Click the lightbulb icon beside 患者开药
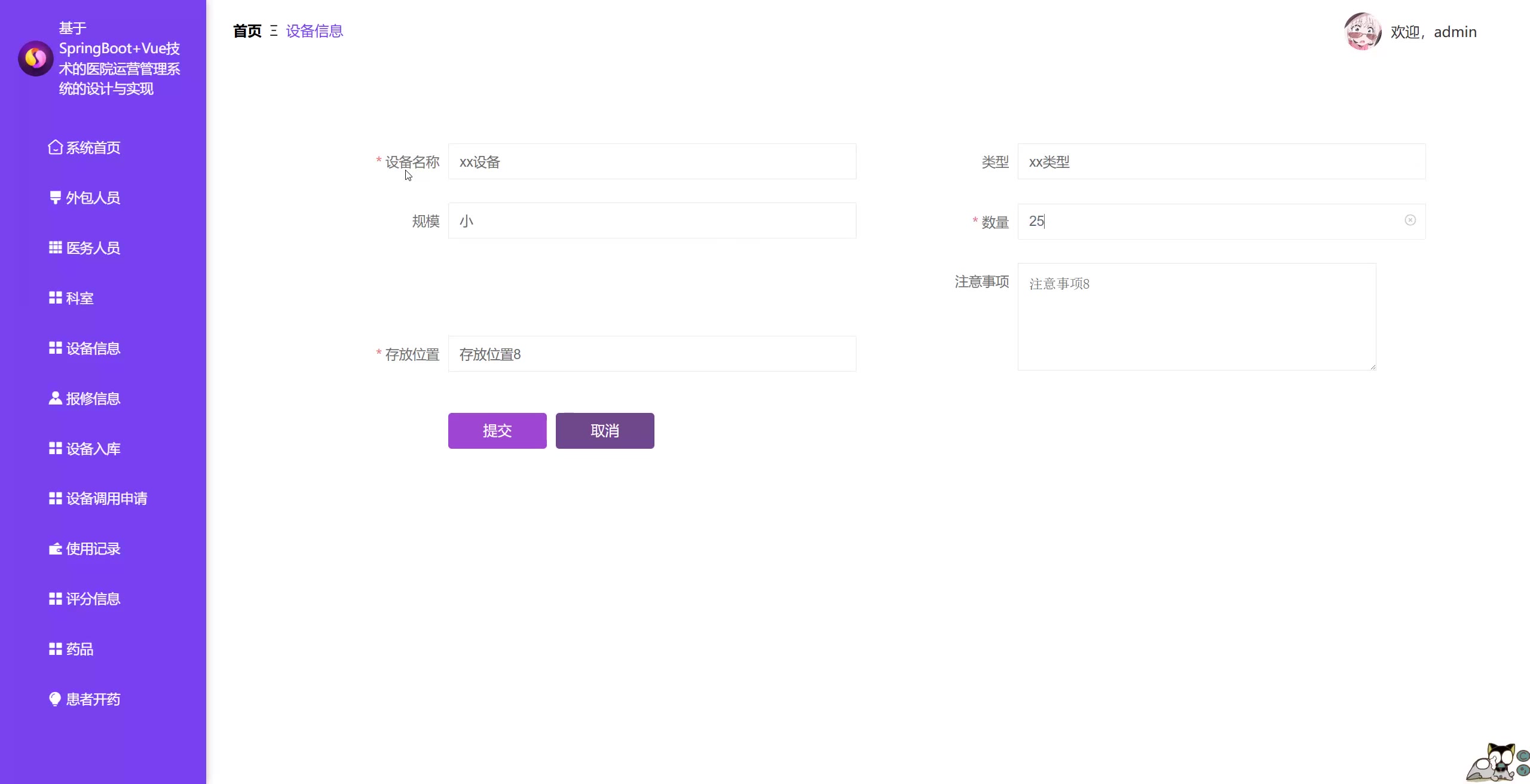The image size is (1530, 784). point(55,699)
